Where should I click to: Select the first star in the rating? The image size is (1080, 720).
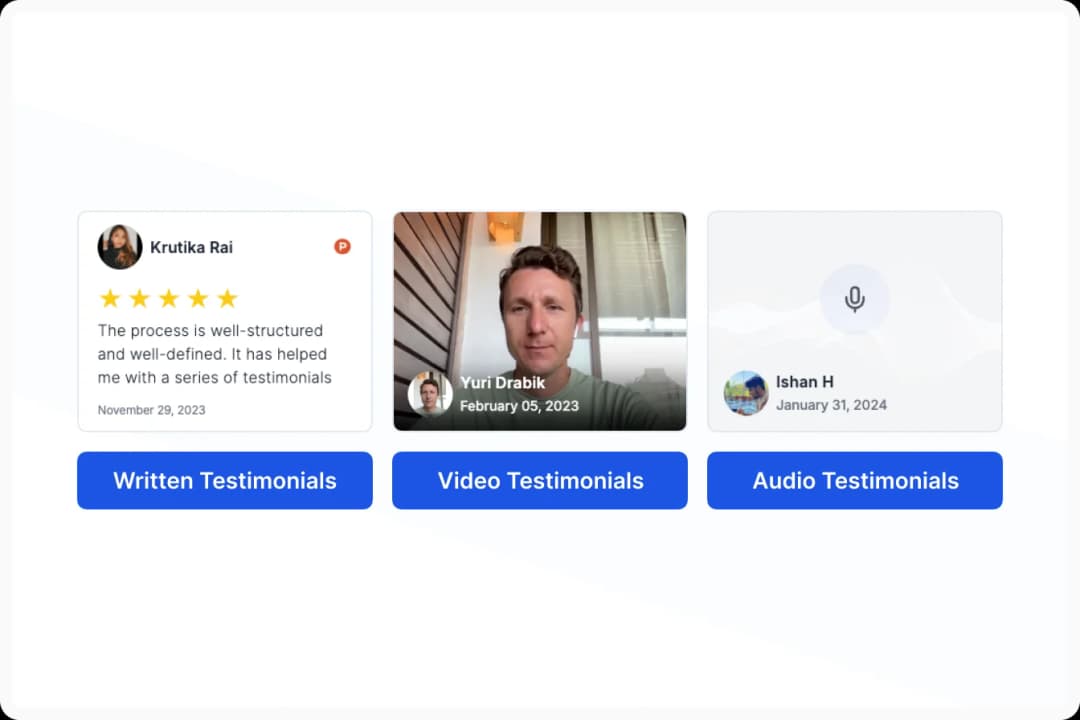click(109, 297)
